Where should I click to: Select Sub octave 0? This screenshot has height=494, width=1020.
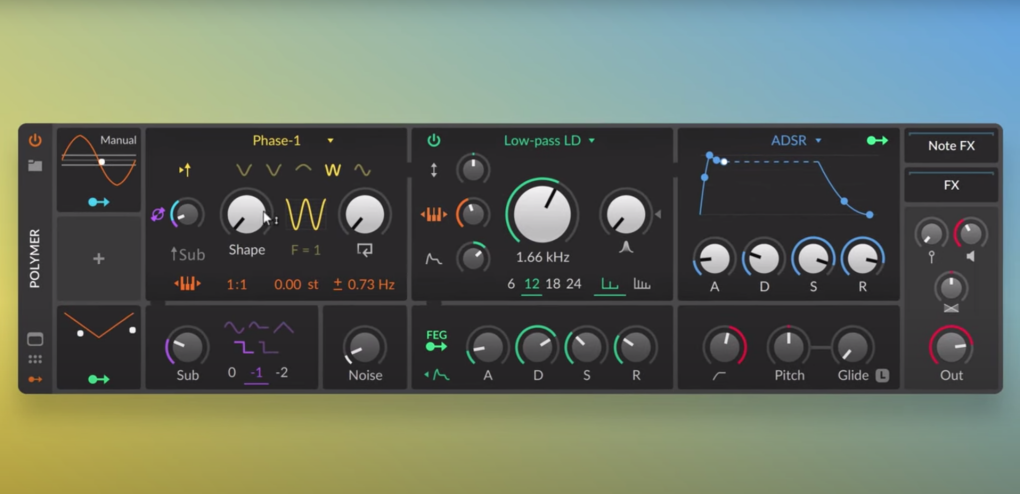232,373
